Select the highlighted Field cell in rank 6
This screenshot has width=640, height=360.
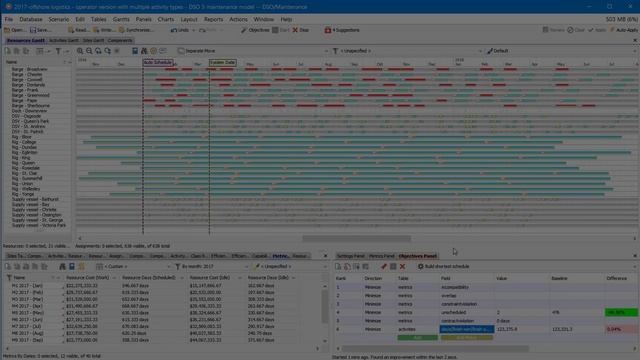467,329
